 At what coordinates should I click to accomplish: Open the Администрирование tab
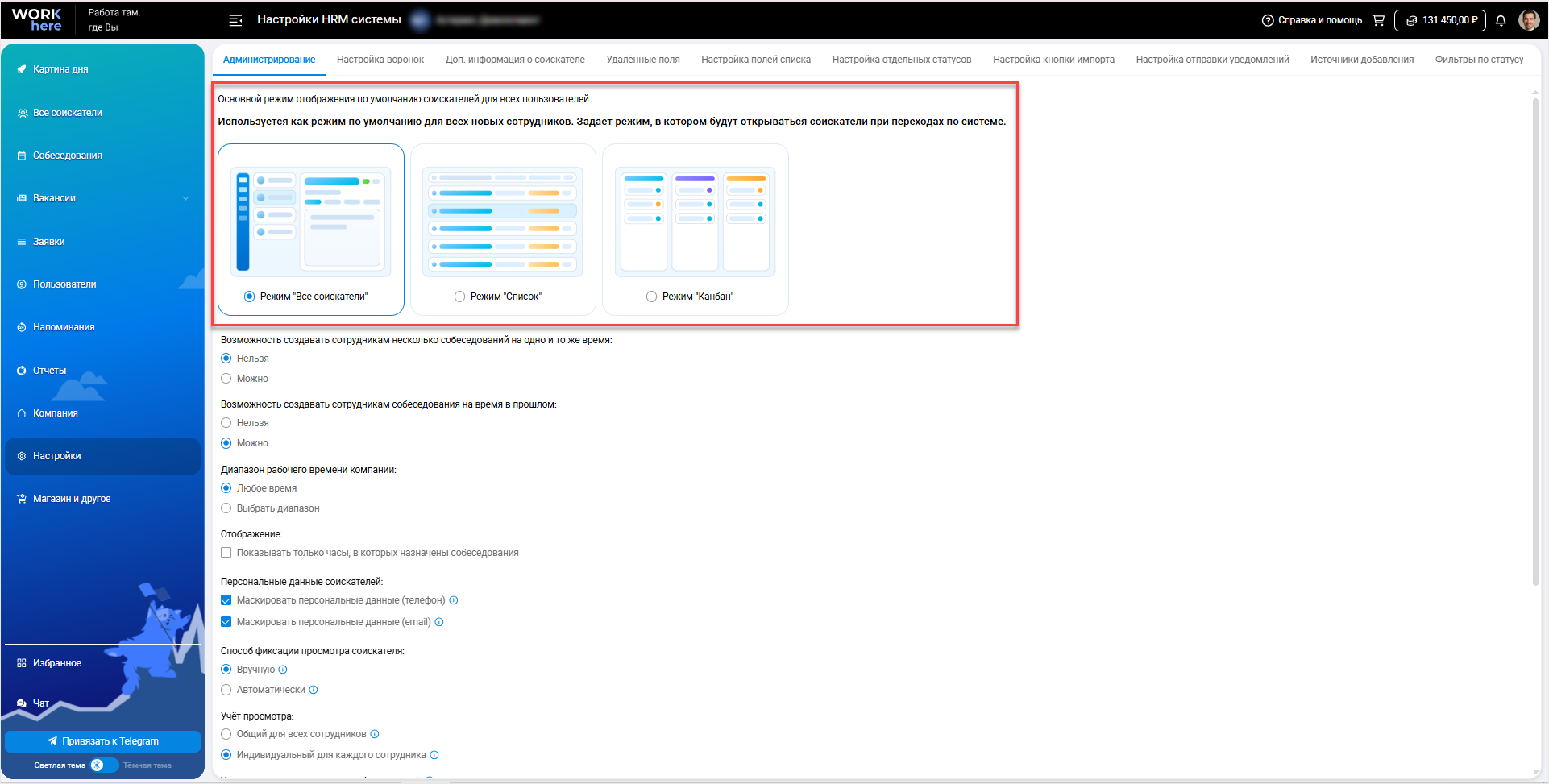(x=269, y=60)
